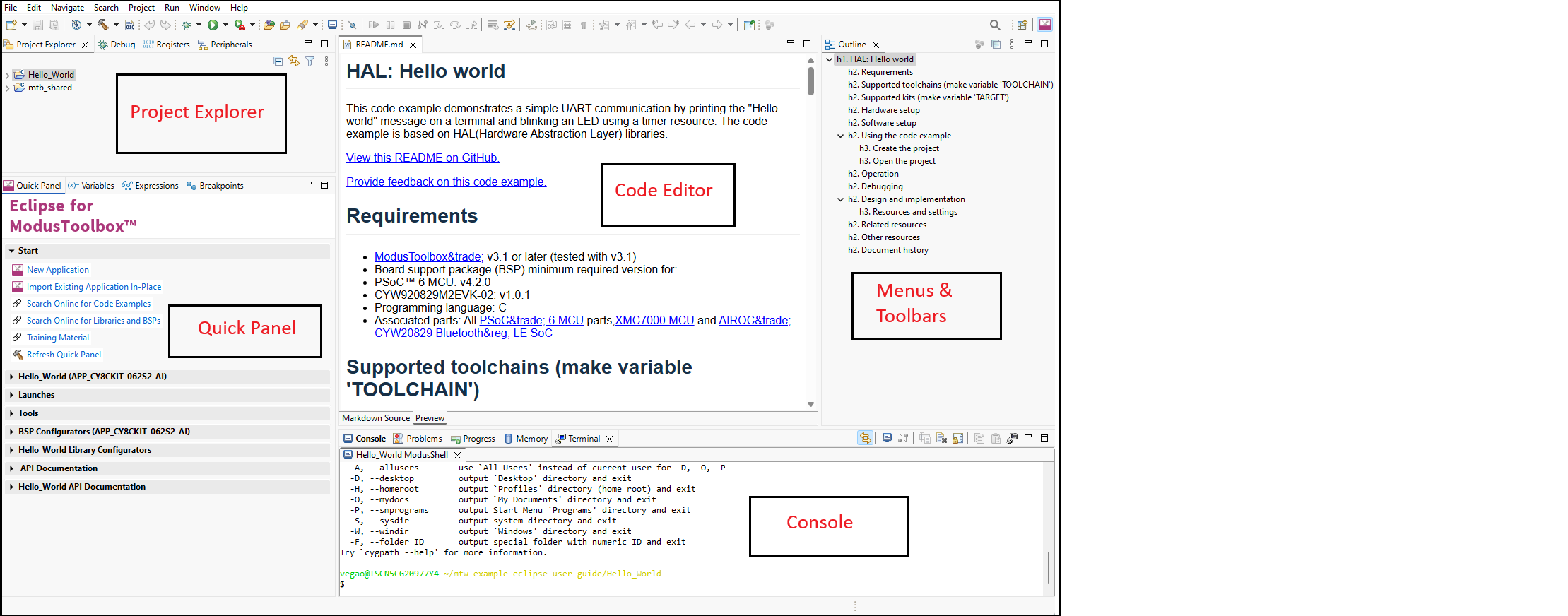Screen dimensions: 1568x616
Task: Click the Open Type folder toolbar icon
Action: point(269,25)
